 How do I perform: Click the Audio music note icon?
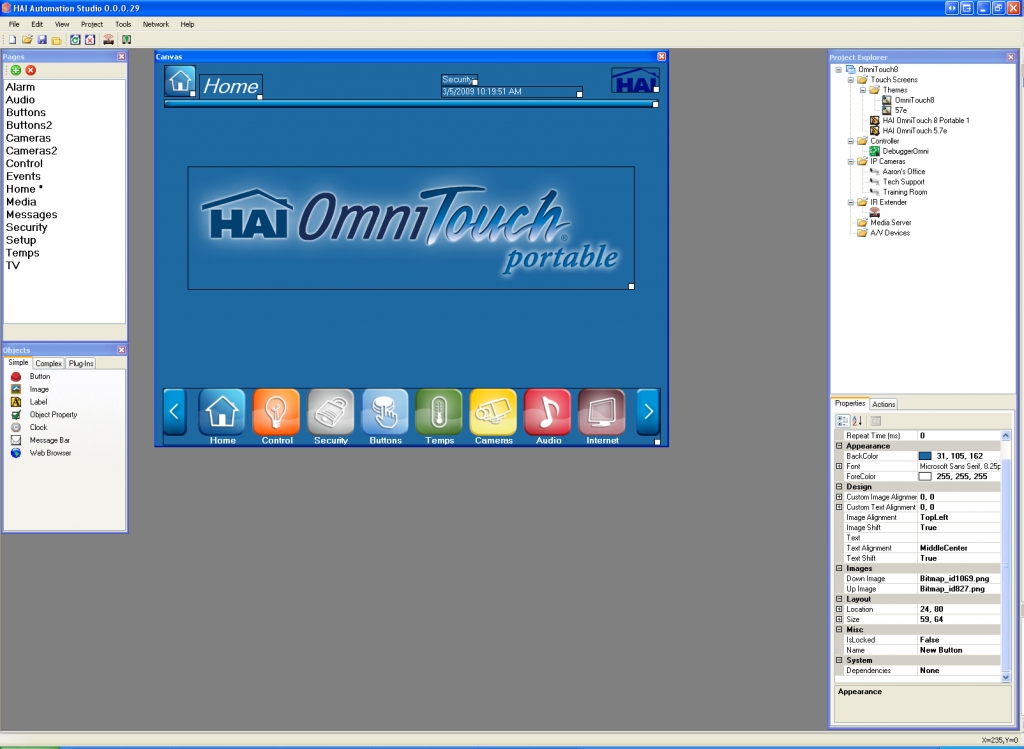548,412
